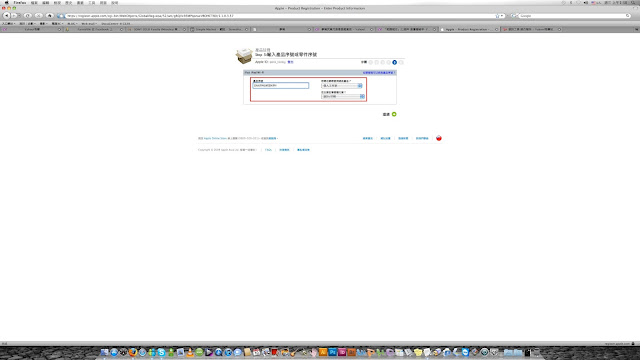Click the search magnifier icon in toolbar
The image size is (640, 360).
pos(628,16)
